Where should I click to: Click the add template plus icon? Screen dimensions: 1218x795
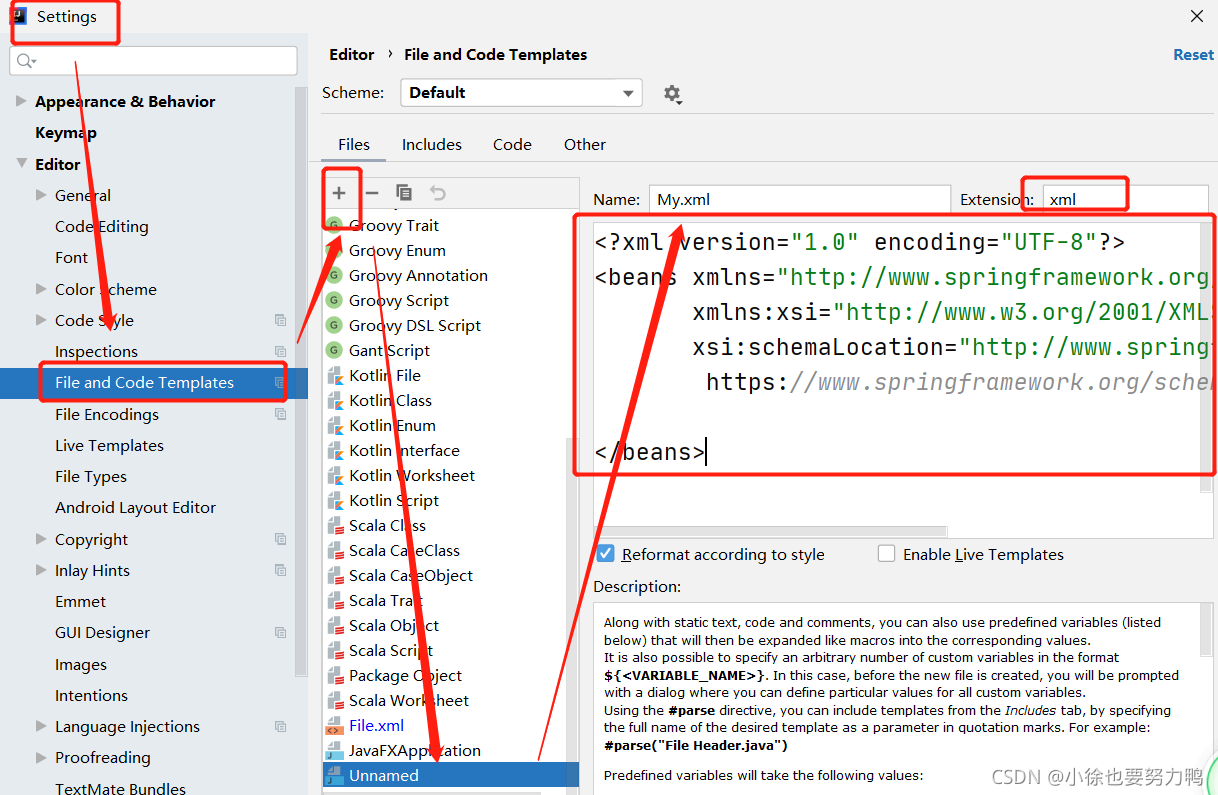(x=339, y=193)
